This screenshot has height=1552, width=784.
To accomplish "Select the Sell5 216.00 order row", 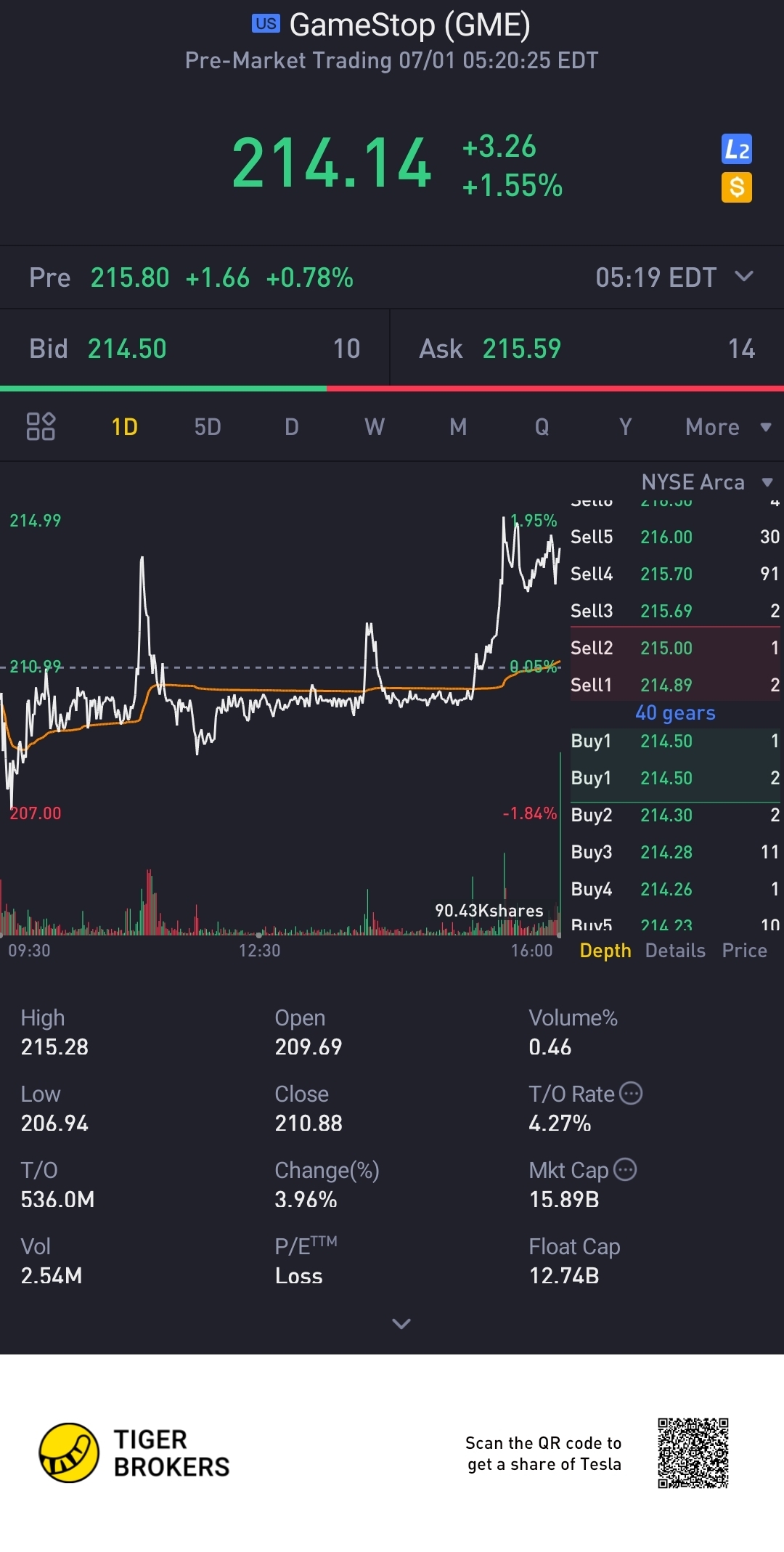I will [675, 537].
